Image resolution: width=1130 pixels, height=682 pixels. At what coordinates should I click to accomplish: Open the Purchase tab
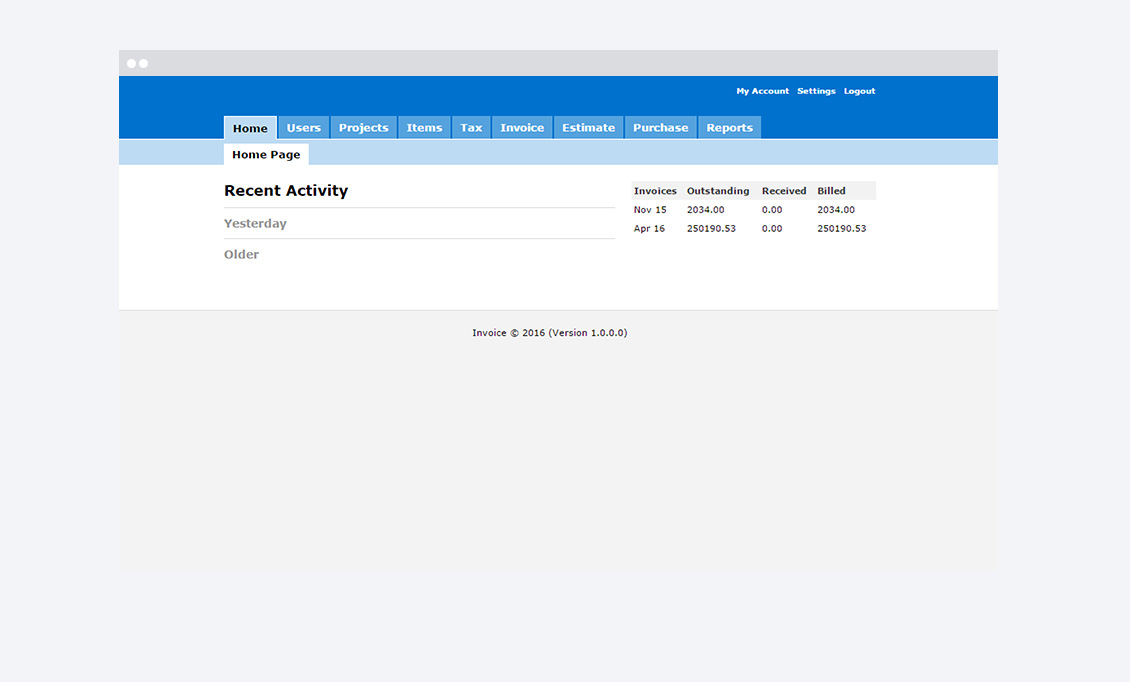660,128
